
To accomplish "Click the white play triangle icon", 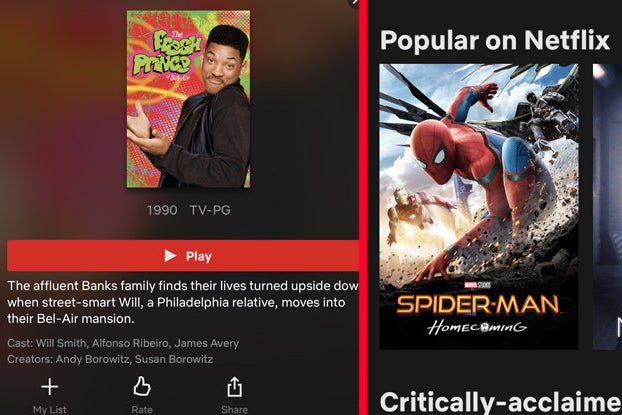I will click(170, 256).
